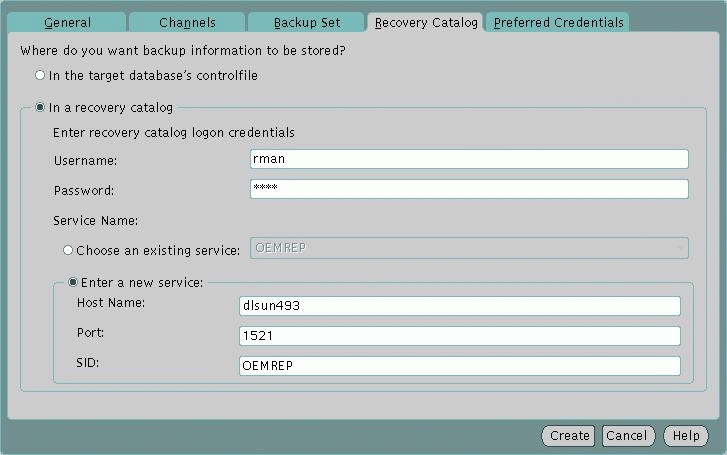The image size is (727, 455).
Task: Select the Recovery Catalog tab
Action: coord(425,22)
